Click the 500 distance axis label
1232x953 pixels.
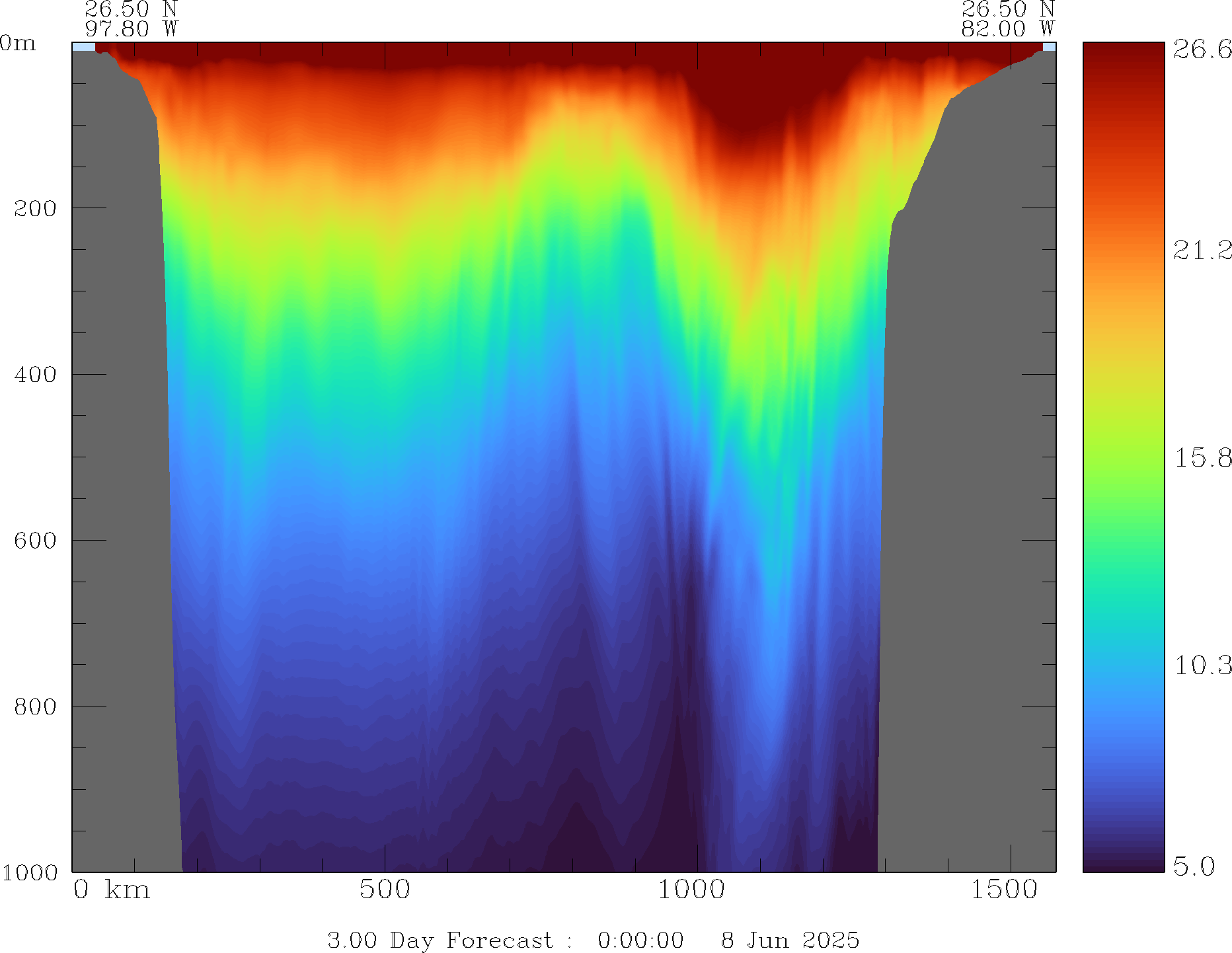click(385, 890)
